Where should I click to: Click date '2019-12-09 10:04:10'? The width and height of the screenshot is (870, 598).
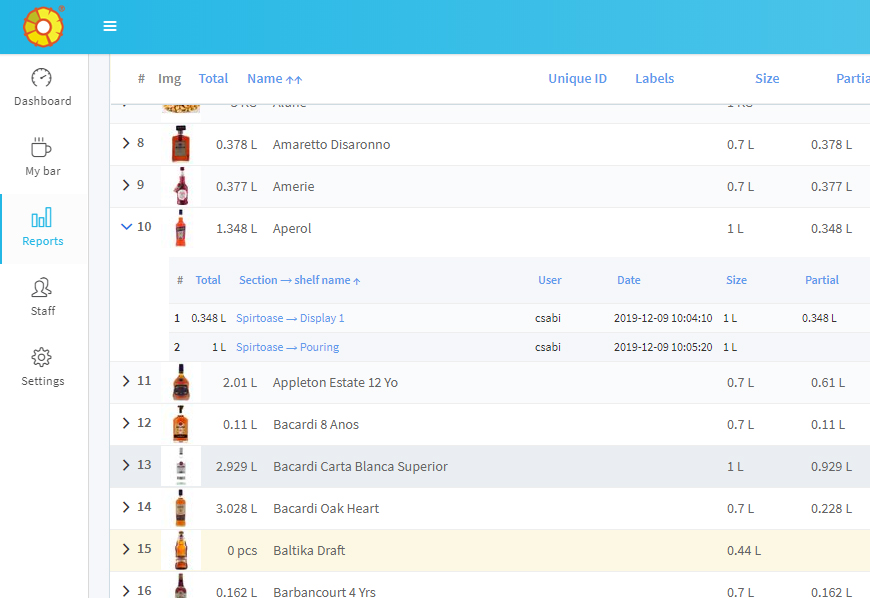click(x=662, y=318)
